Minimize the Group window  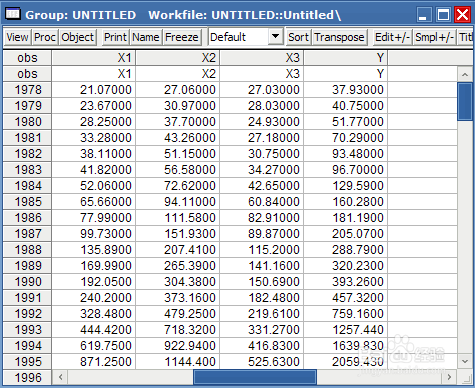coord(423,15)
